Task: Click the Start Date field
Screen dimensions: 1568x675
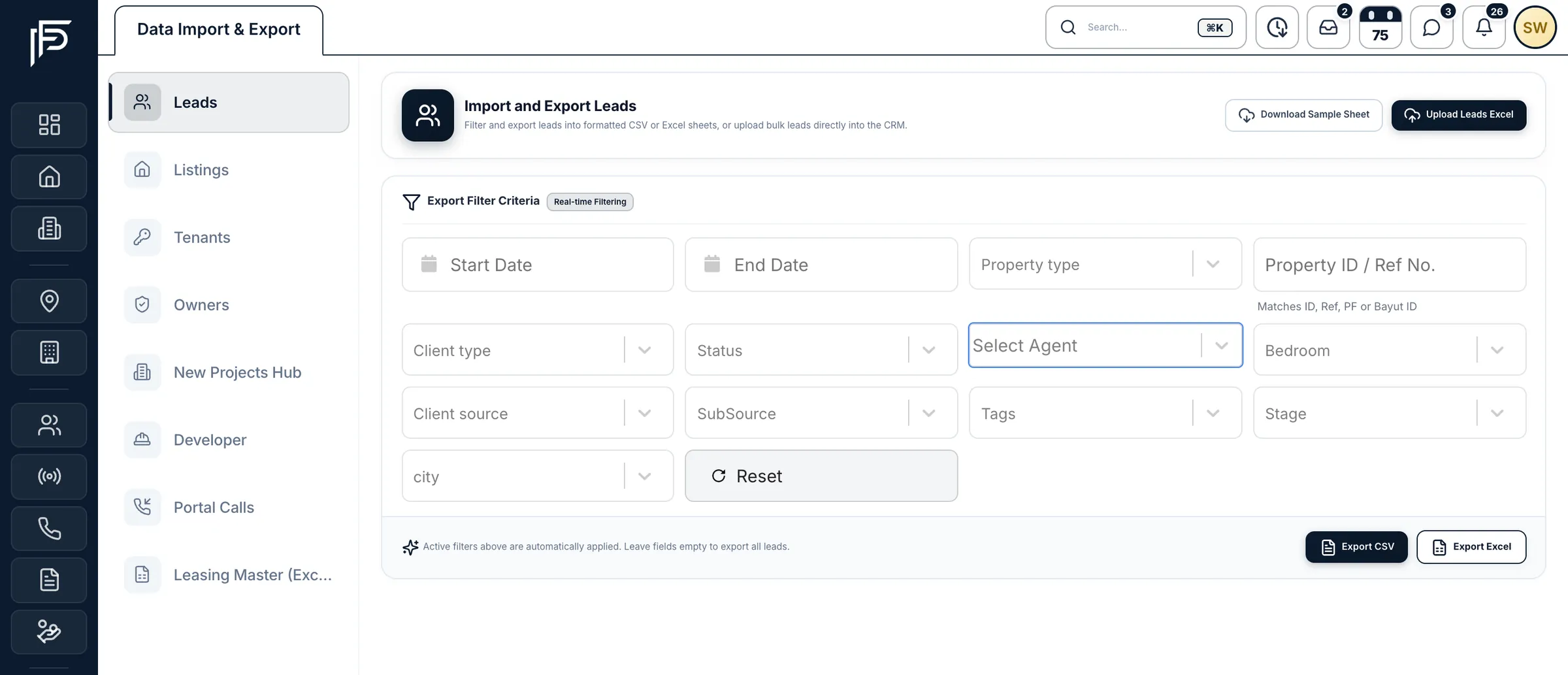Action: (x=538, y=265)
